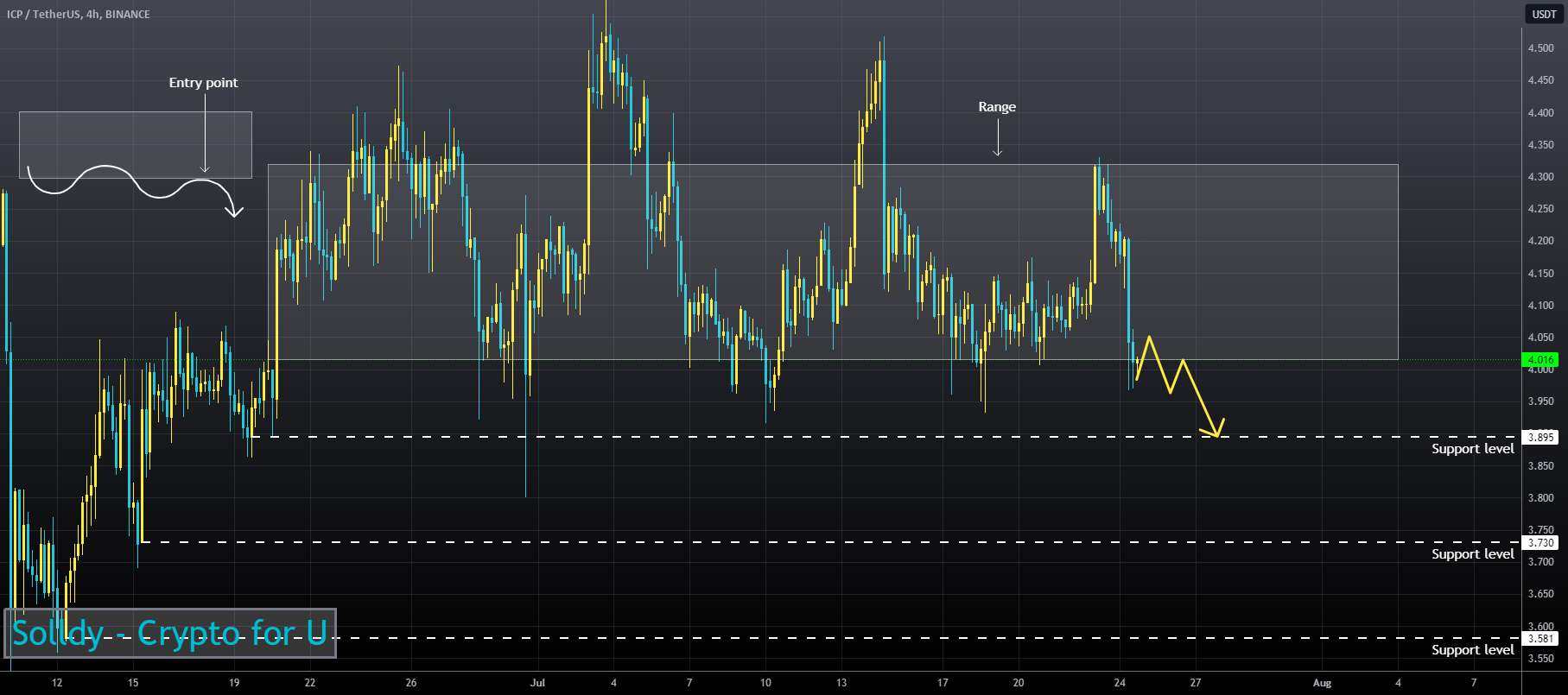This screenshot has width=1568, height=695.
Task: Click the 3.895 support price tag
Action: tap(1541, 437)
